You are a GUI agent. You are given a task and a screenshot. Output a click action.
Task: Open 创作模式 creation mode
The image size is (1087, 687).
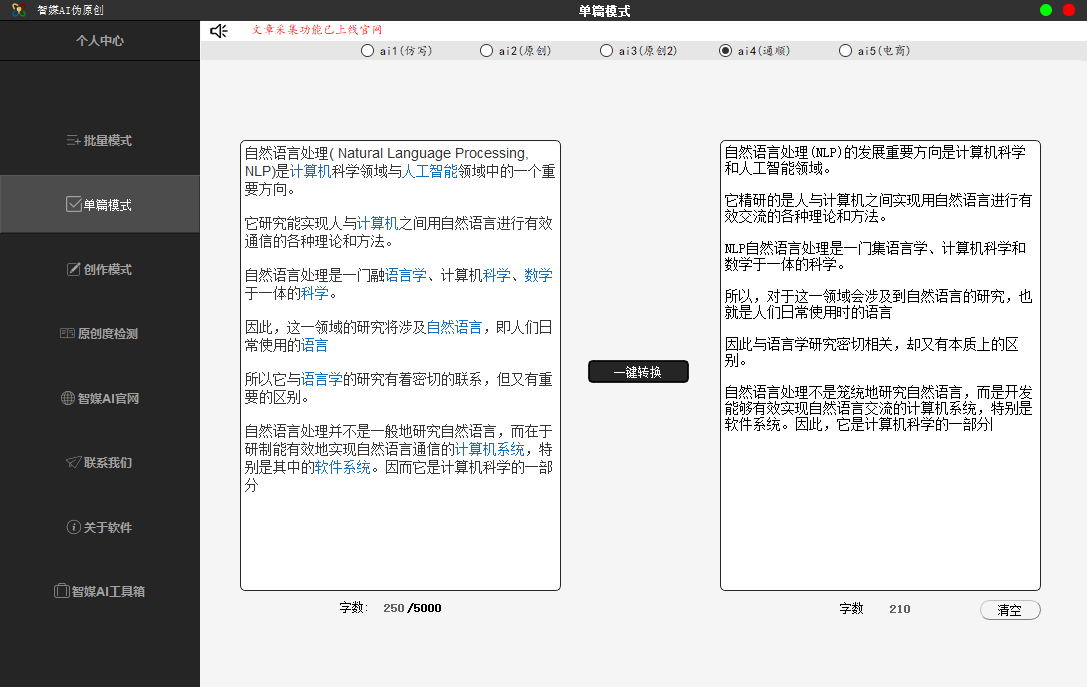coord(100,269)
